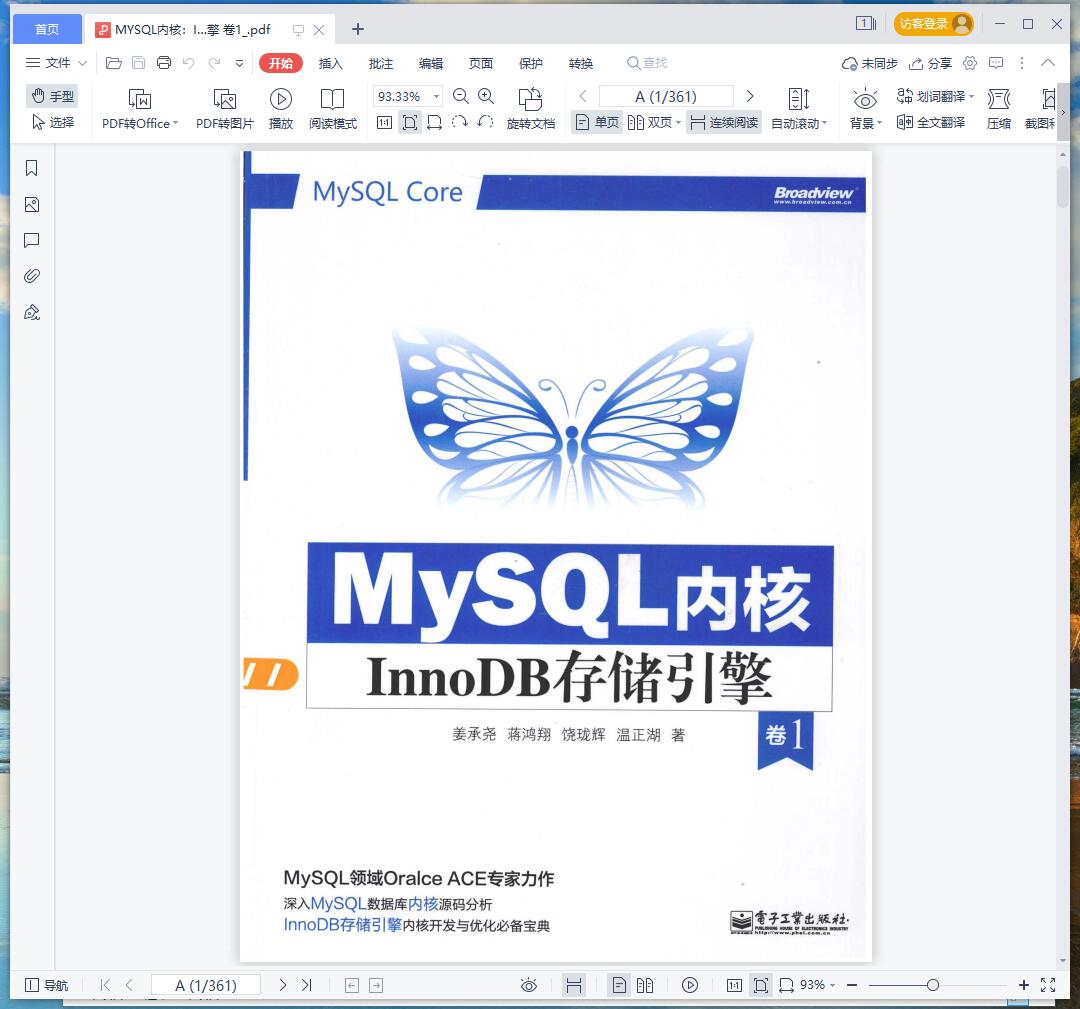This screenshot has height=1009, width=1080.
Task: Click the 压缩 compress tool
Action: point(999,109)
